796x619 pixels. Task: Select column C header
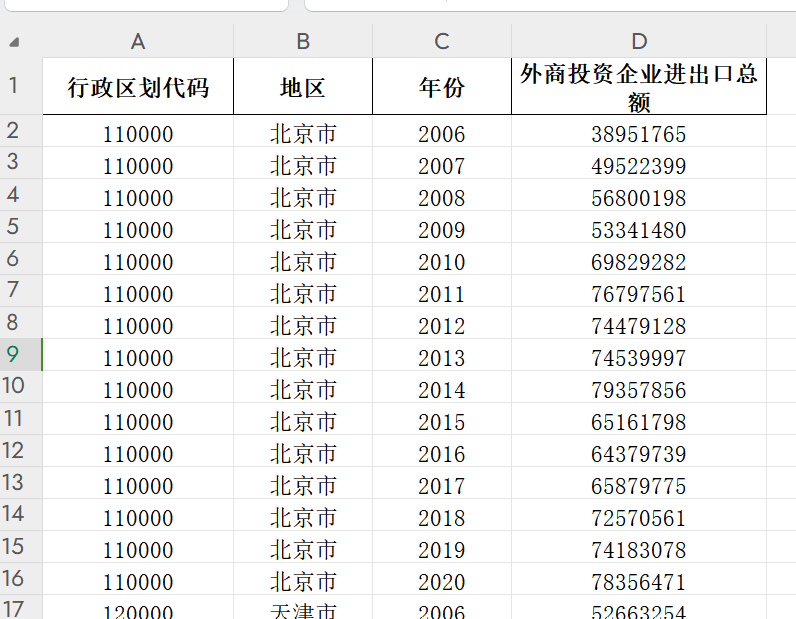click(x=442, y=41)
